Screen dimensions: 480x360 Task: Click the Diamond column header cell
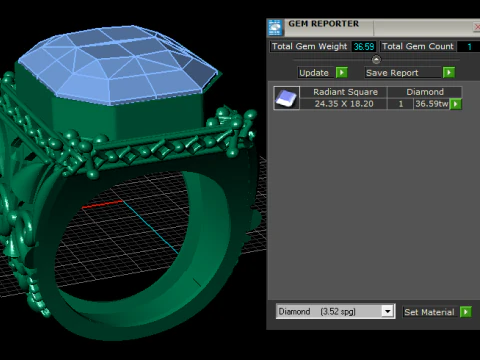pyautogui.click(x=425, y=92)
